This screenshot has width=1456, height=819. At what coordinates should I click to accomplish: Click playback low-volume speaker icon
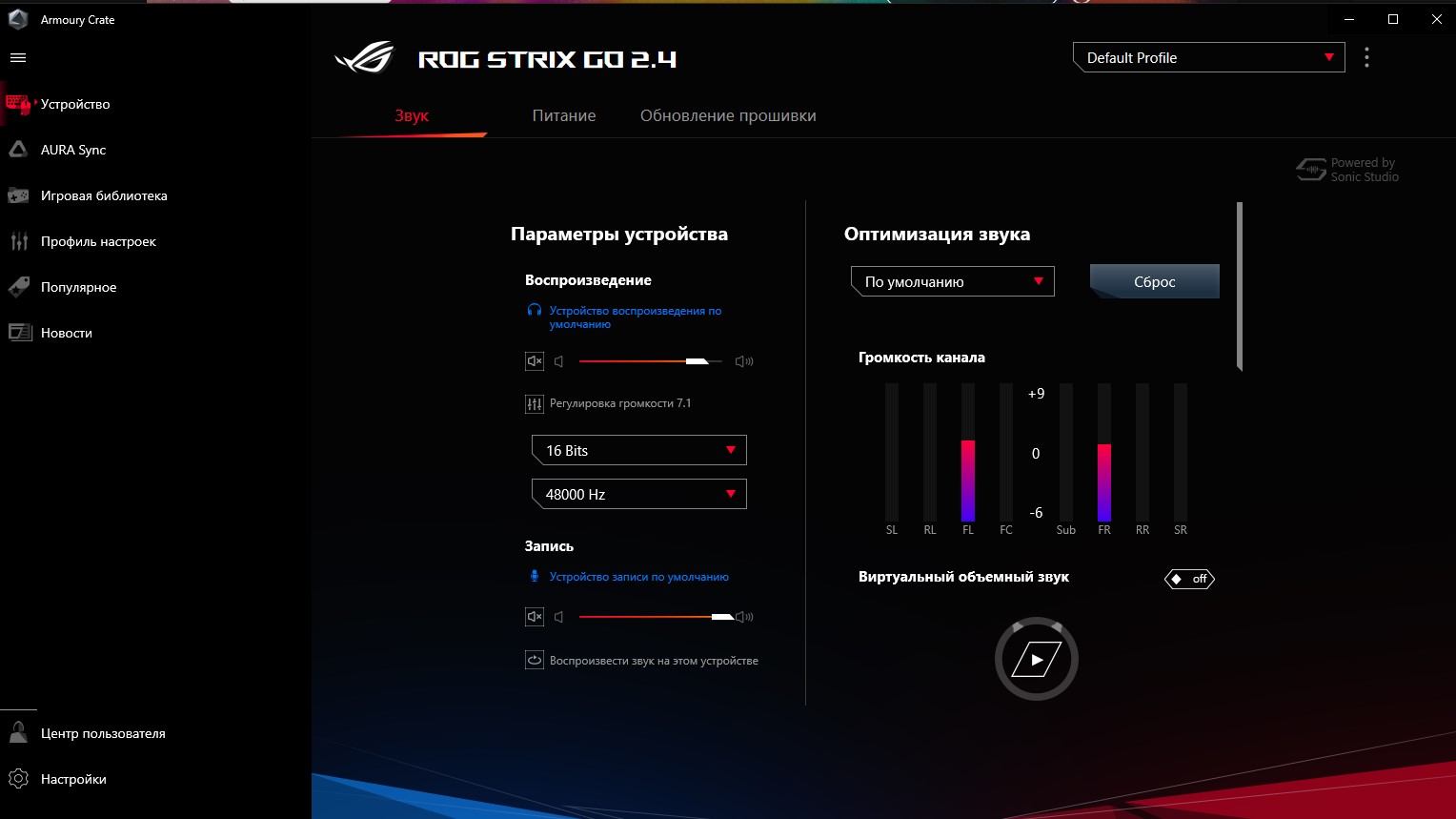559,361
